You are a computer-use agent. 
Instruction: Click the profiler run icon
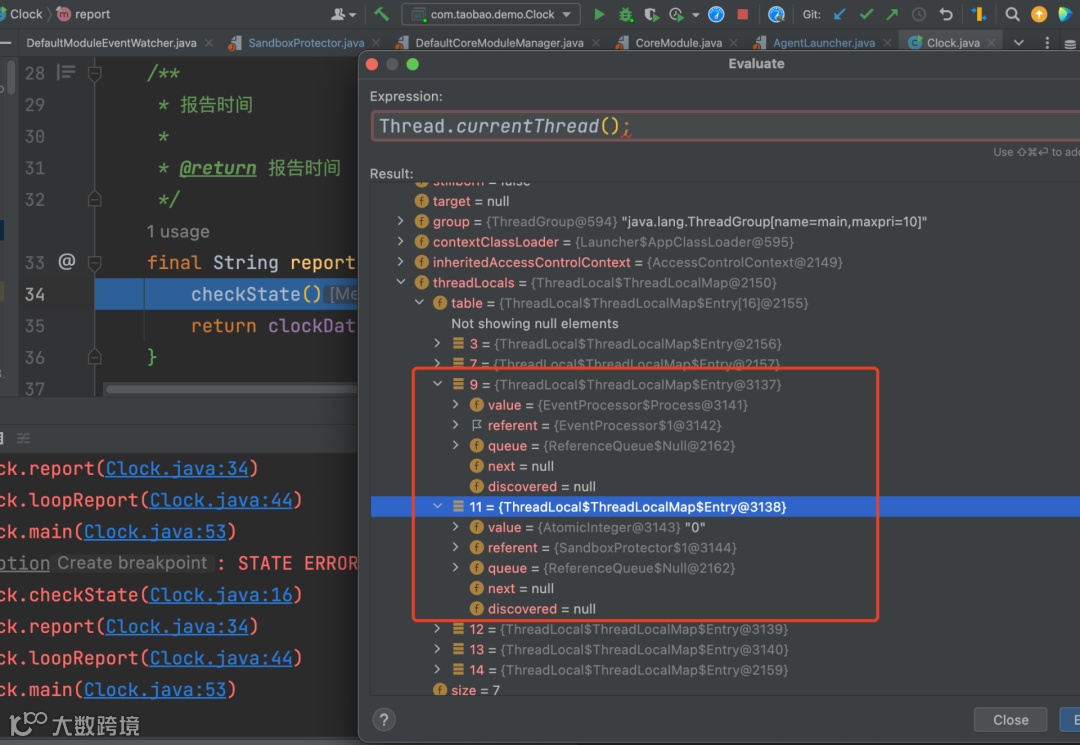[x=676, y=14]
